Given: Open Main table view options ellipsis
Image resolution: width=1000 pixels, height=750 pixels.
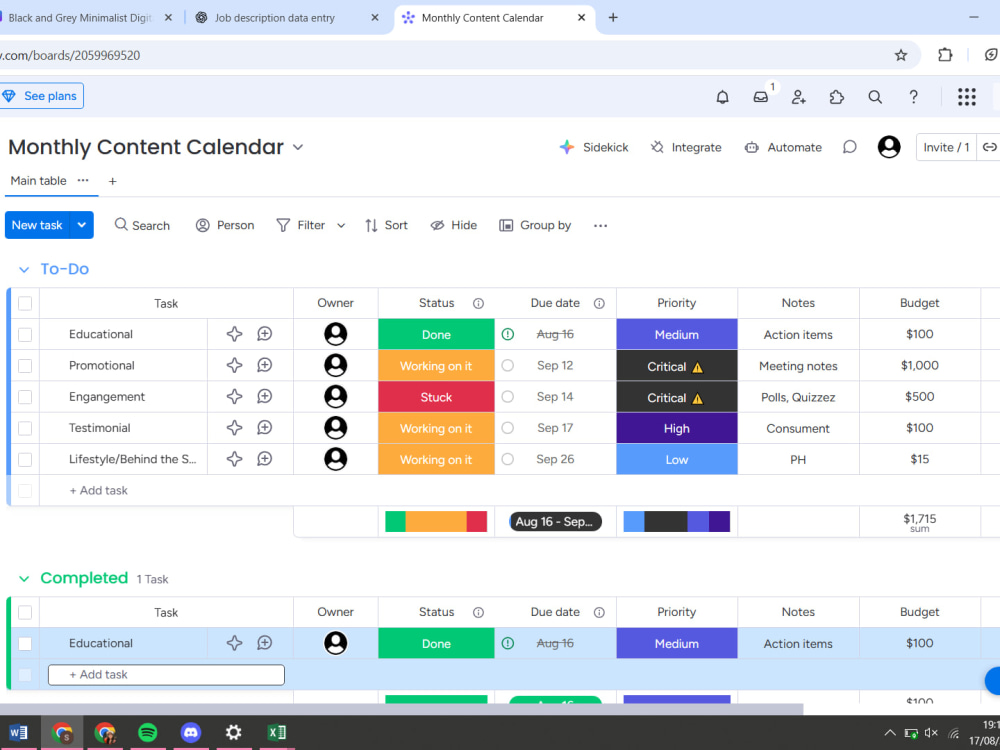Looking at the screenshot, I should pyautogui.click(x=83, y=180).
